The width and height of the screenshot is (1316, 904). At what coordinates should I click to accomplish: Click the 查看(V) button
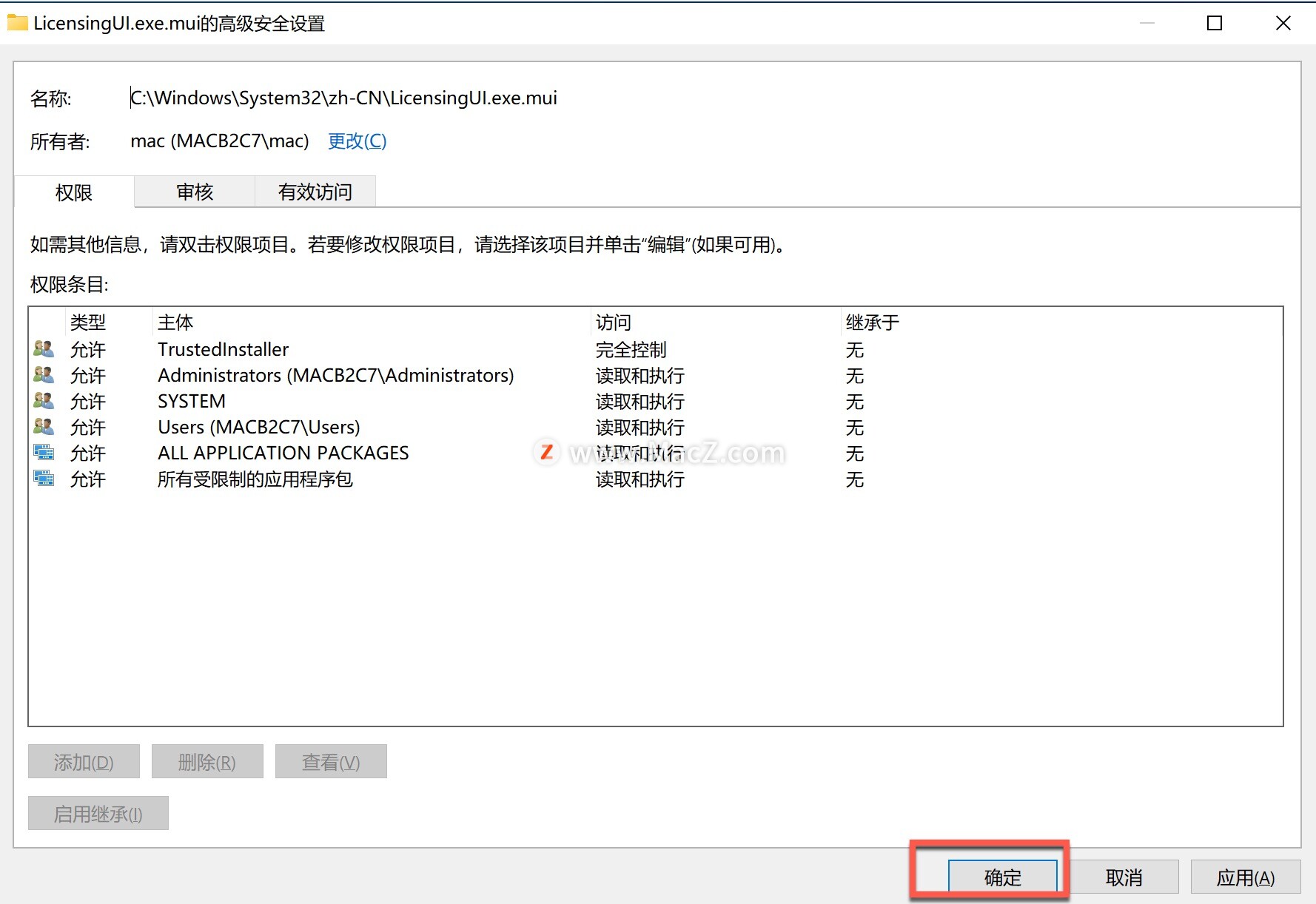(331, 761)
